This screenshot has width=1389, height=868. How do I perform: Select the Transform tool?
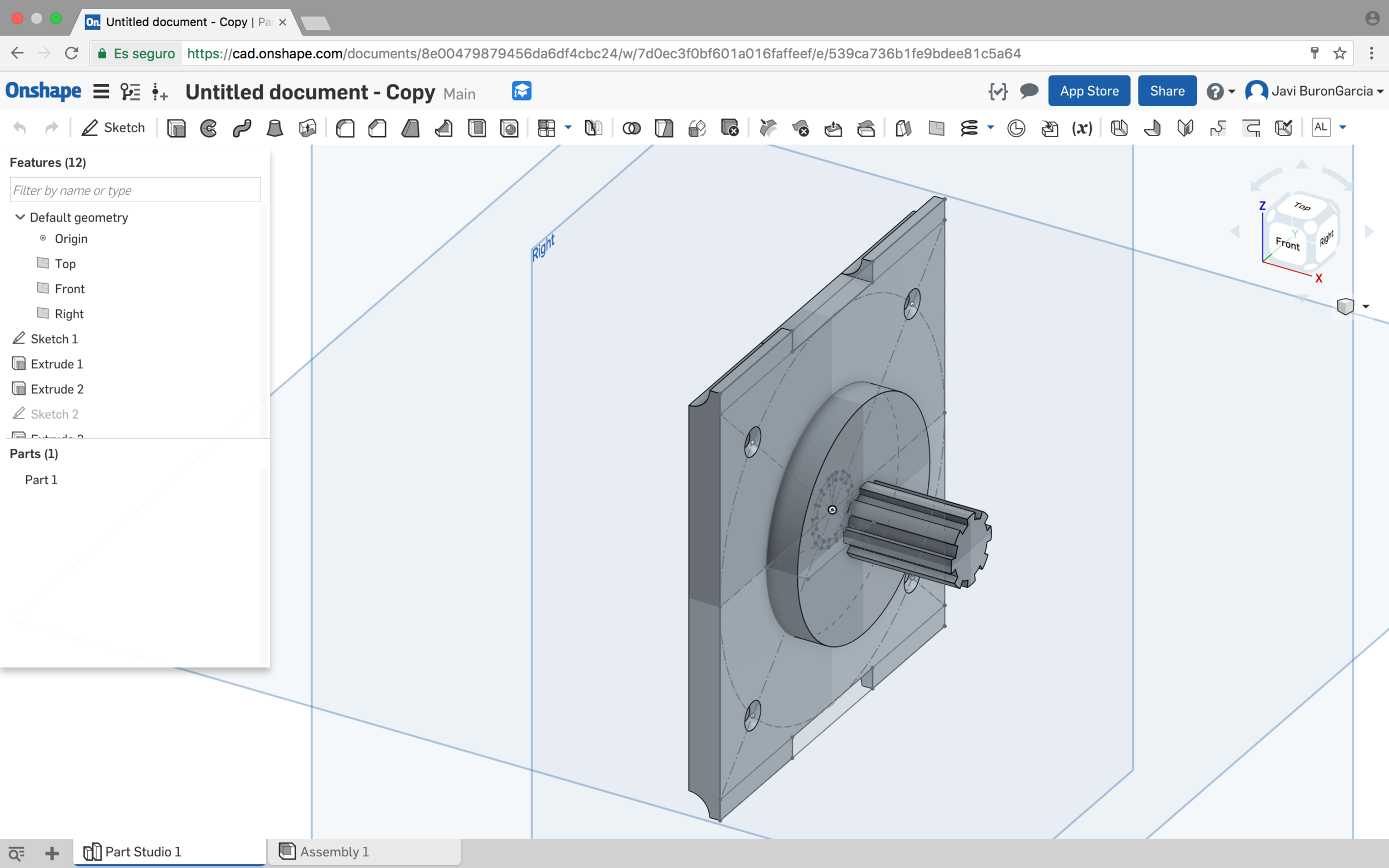[697, 127]
